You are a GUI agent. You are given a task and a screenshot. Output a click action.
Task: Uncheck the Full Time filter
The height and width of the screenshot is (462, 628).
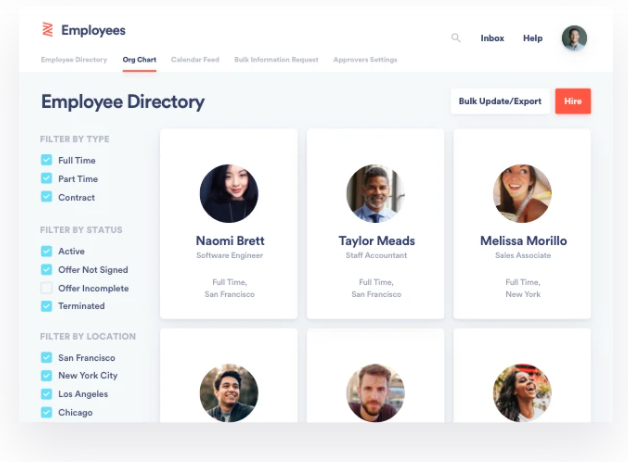[46, 160]
